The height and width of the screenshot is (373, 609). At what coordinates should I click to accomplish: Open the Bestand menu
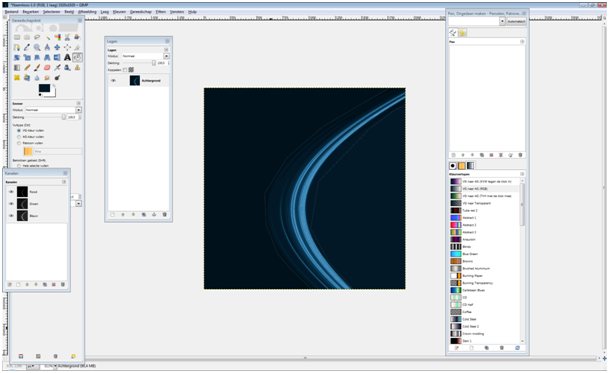12,12
